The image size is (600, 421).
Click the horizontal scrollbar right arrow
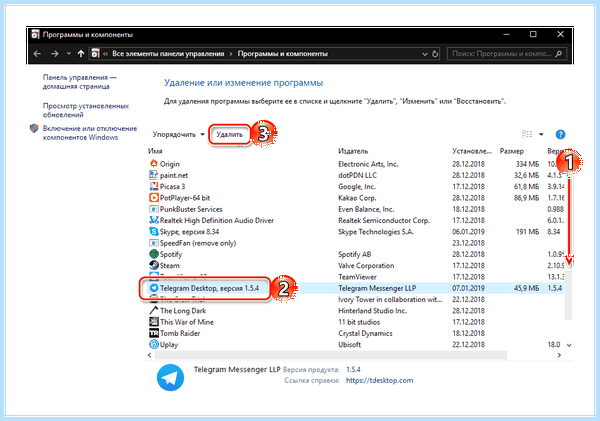click(559, 355)
